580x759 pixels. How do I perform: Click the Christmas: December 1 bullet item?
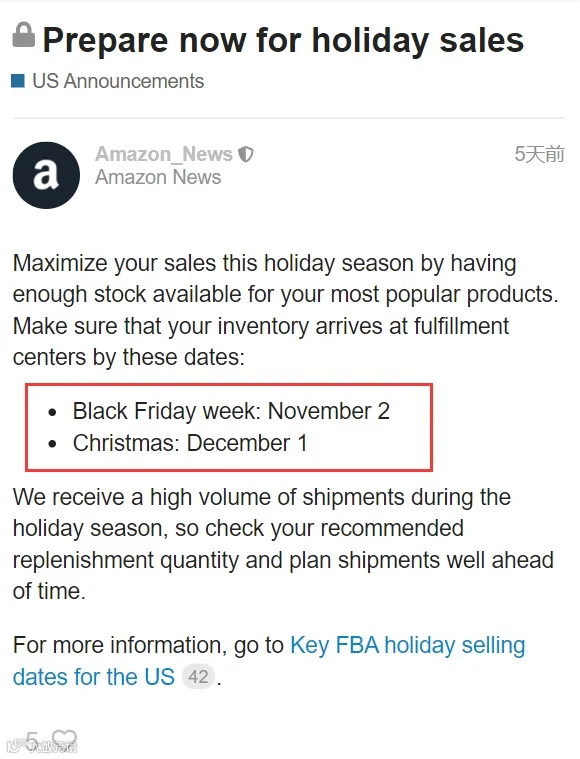point(190,443)
